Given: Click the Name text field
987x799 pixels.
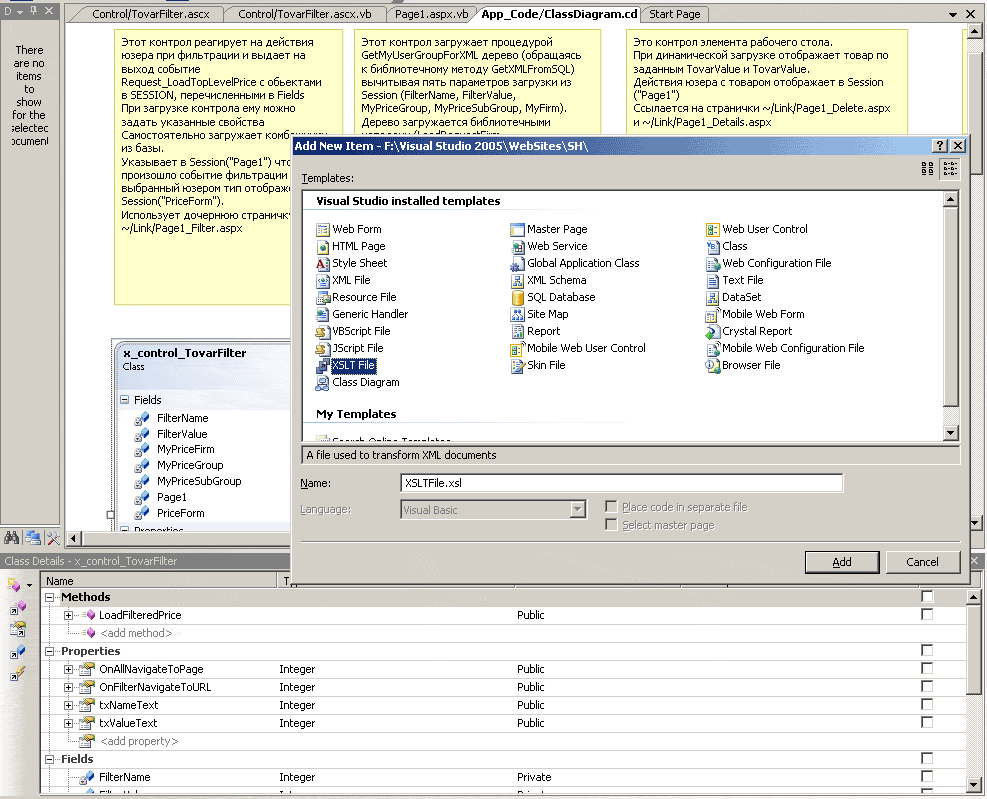Looking at the screenshot, I should (x=621, y=483).
